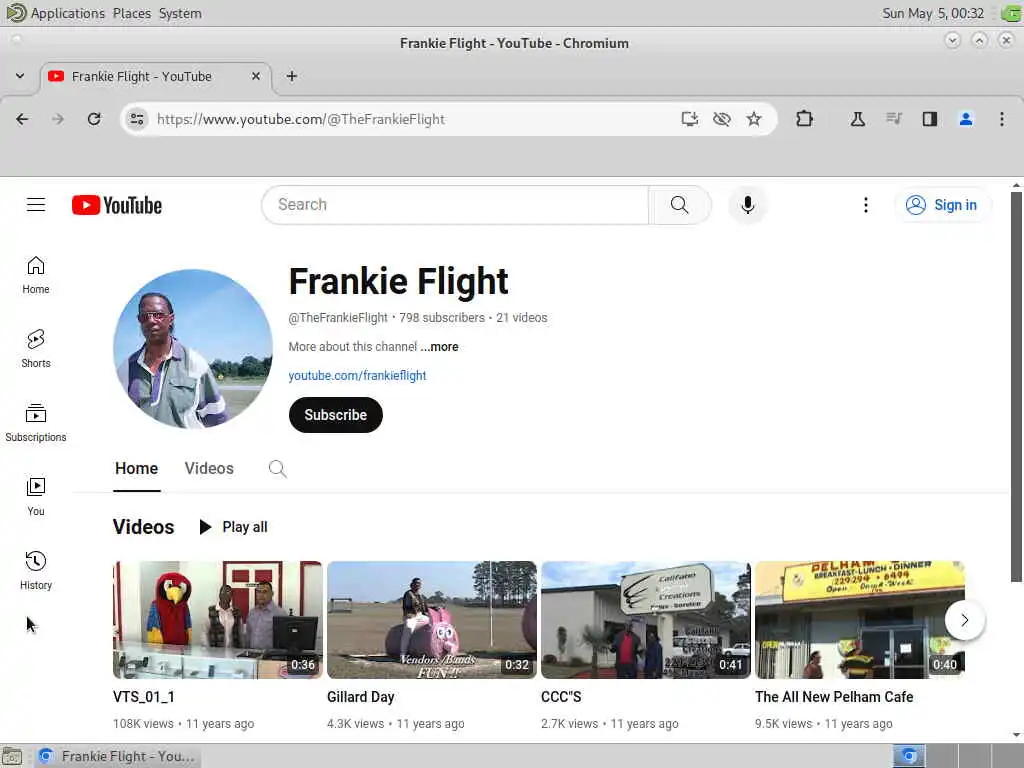Image resolution: width=1024 pixels, height=768 pixels.
Task: Click the date and time in top panel
Action: (x=933, y=13)
